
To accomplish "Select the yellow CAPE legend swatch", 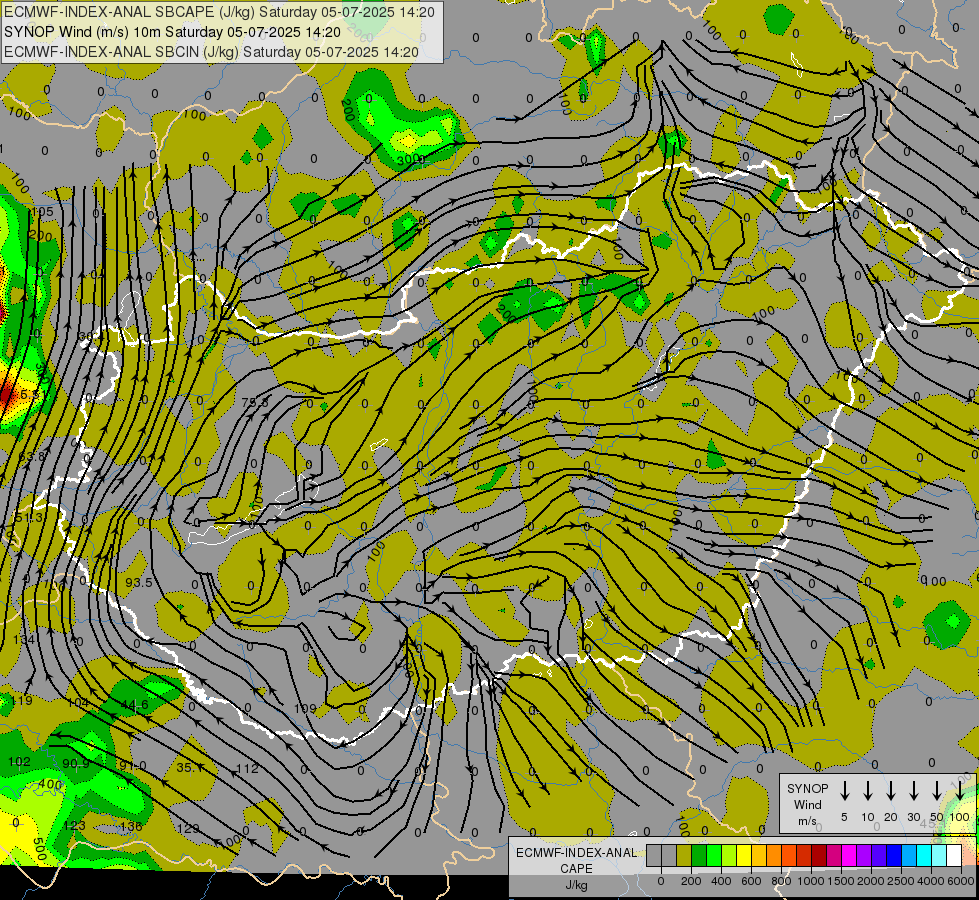I will click(x=744, y=855).
